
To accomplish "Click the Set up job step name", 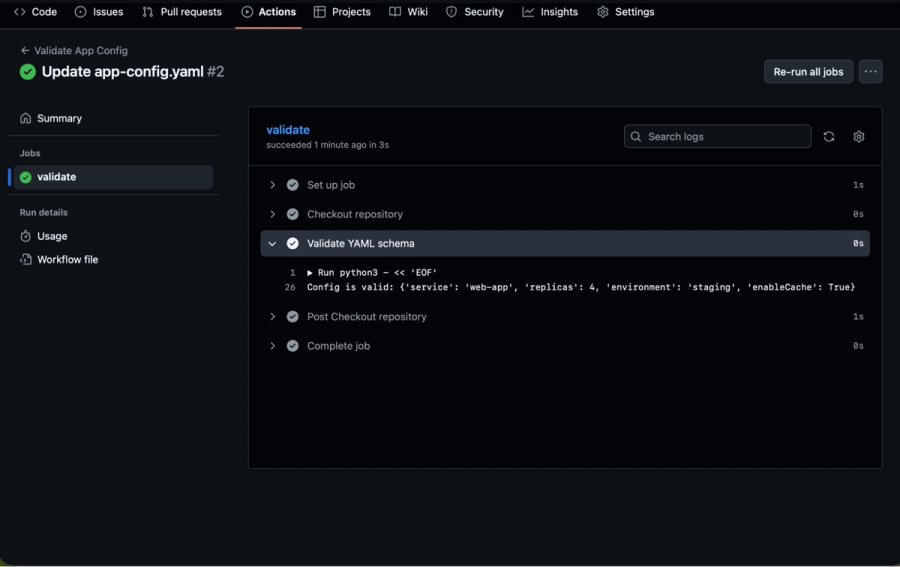I will tap(331, 185).
